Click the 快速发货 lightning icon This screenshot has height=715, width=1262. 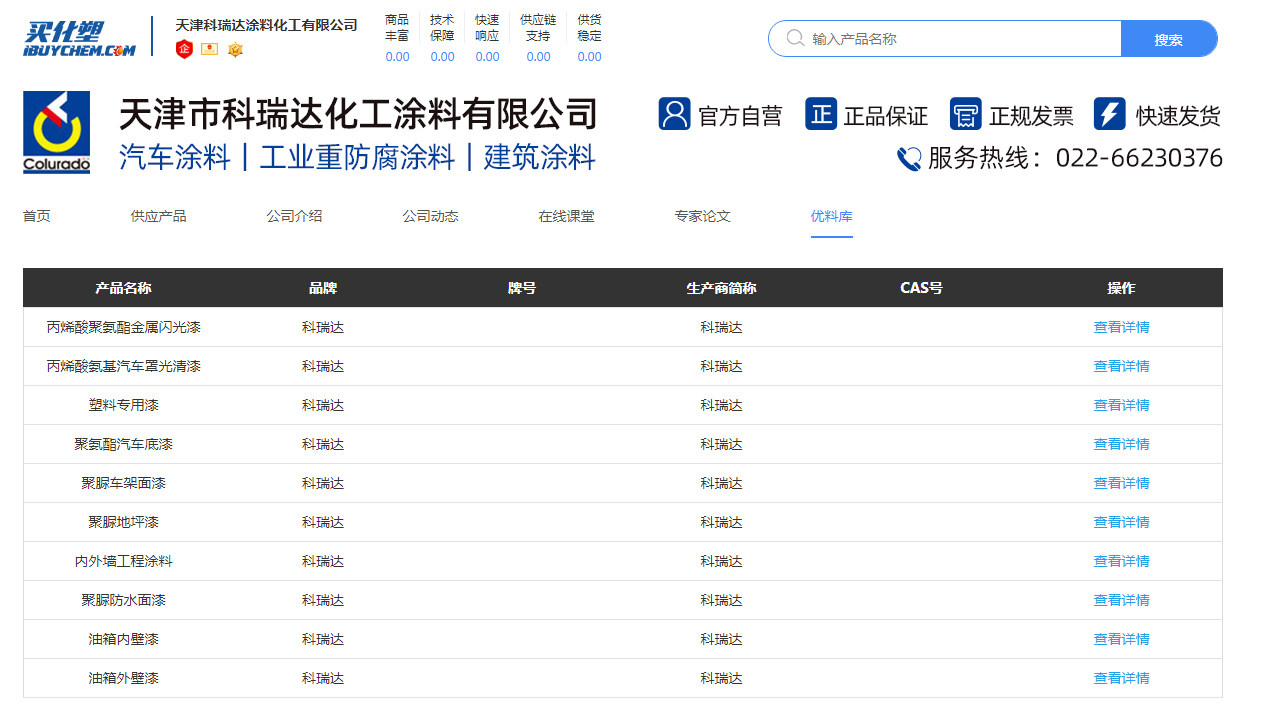tap(1110, 114)
